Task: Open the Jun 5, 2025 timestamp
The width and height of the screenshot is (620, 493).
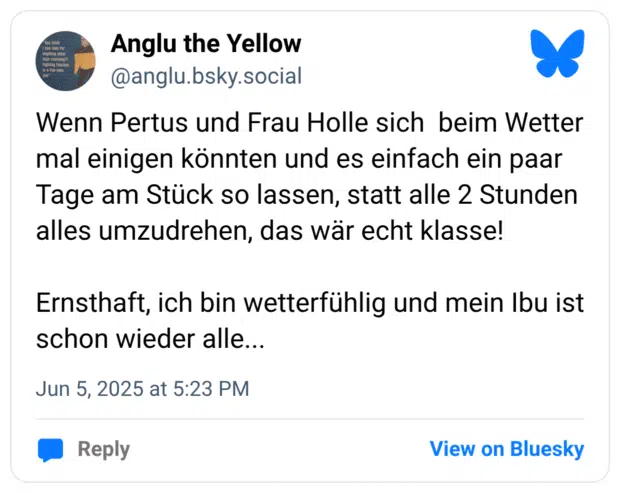Action: [x=142, y=389]
